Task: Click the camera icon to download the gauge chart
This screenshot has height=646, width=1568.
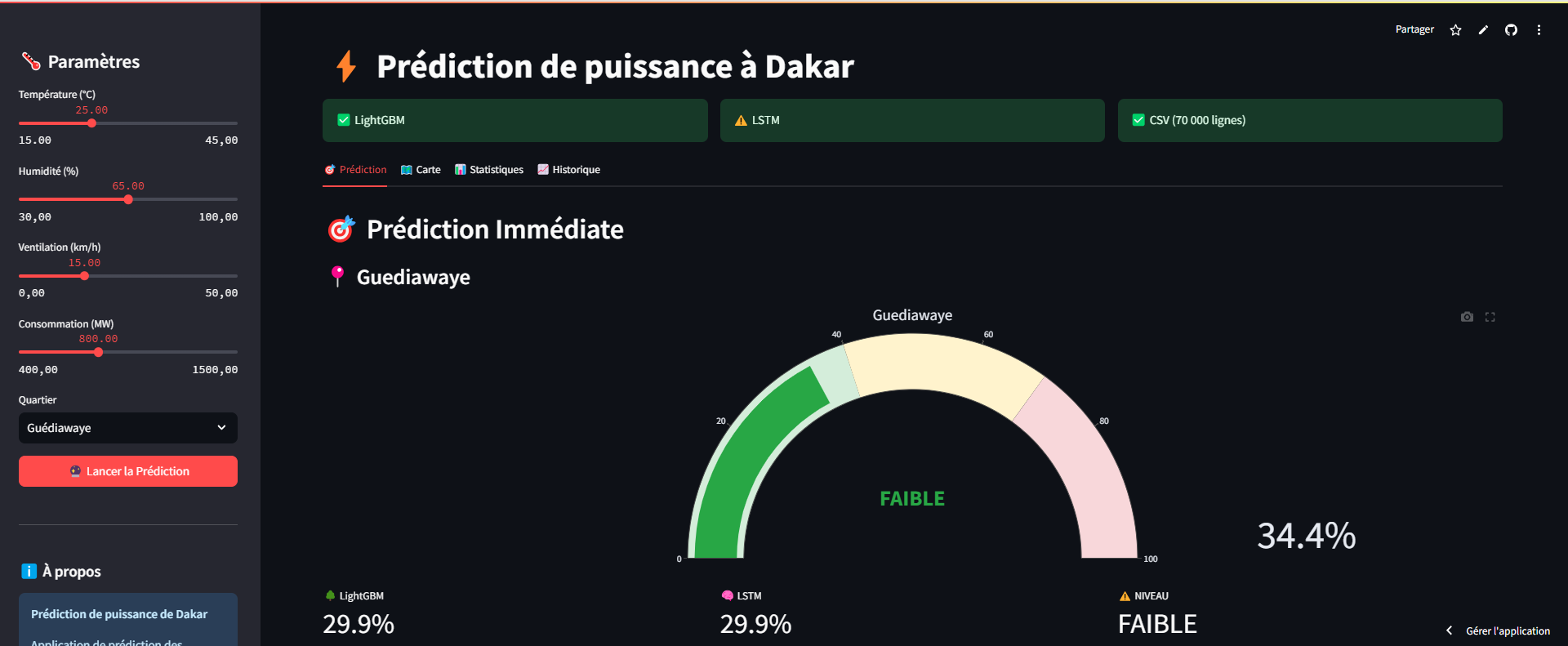Action: coord(1467,317)
